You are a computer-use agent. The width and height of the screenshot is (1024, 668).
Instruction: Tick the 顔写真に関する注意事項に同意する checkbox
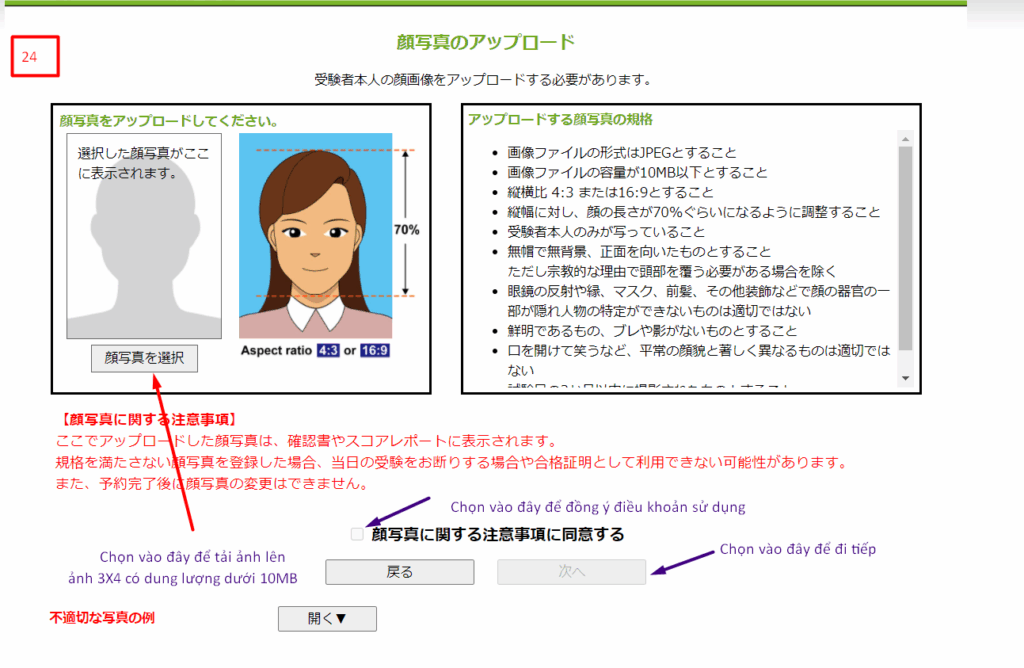358,534
